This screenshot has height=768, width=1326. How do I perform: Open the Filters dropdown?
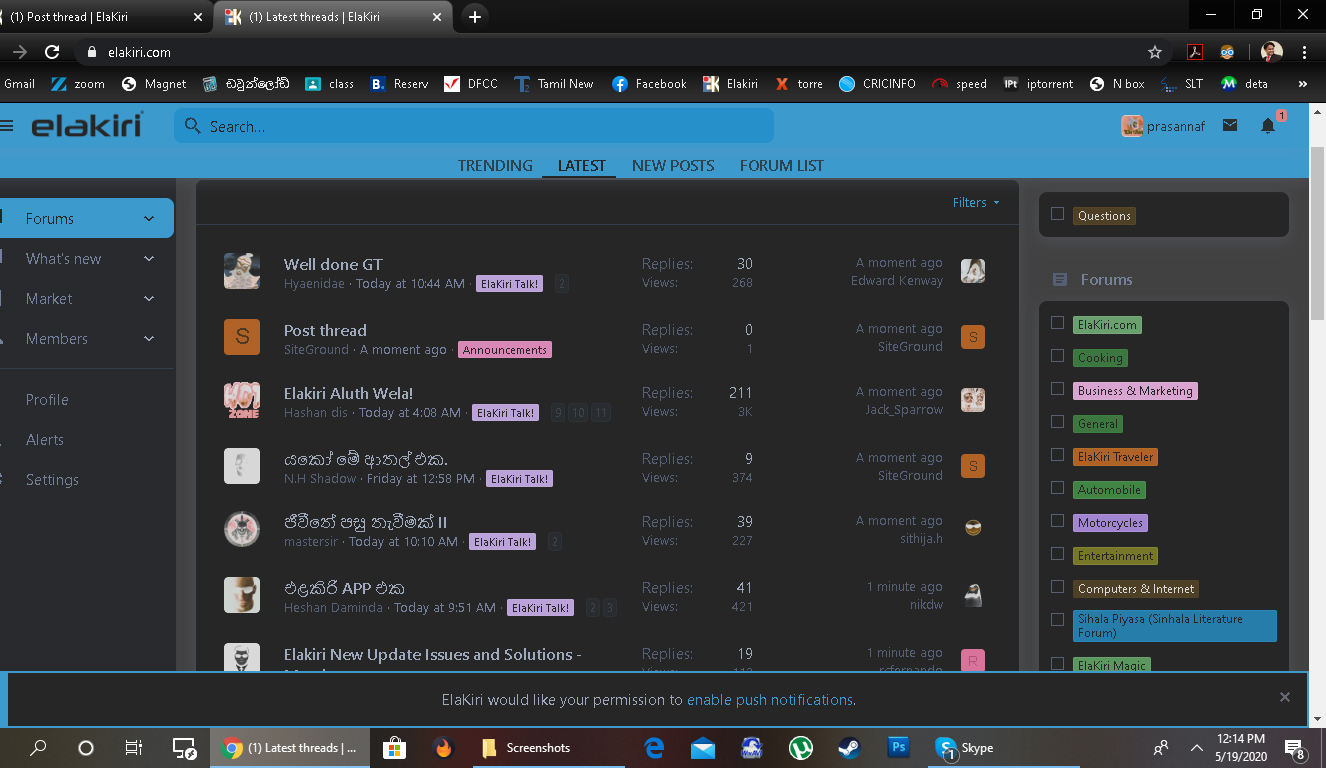click(x=976, y=202)
